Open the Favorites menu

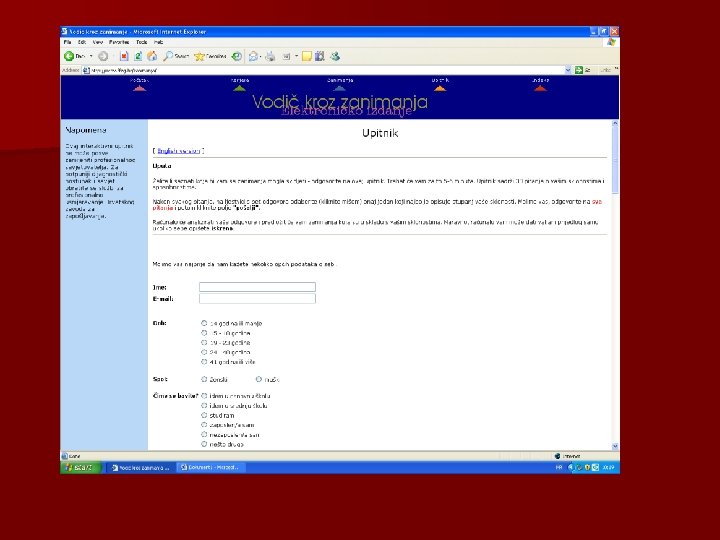click(119, 42)
